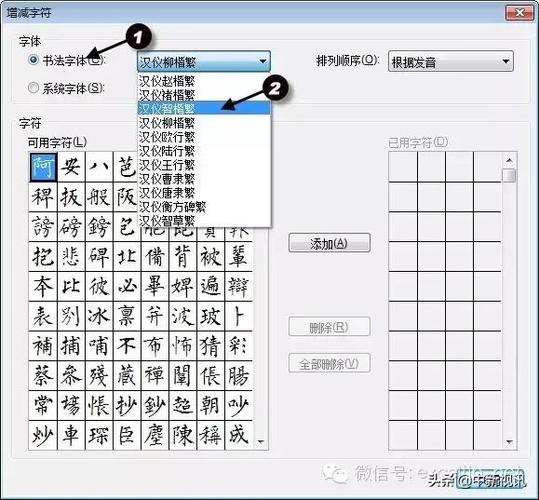Select the 補 character cell
Viewport: 539px width, 500px height.
pos(43,346)
